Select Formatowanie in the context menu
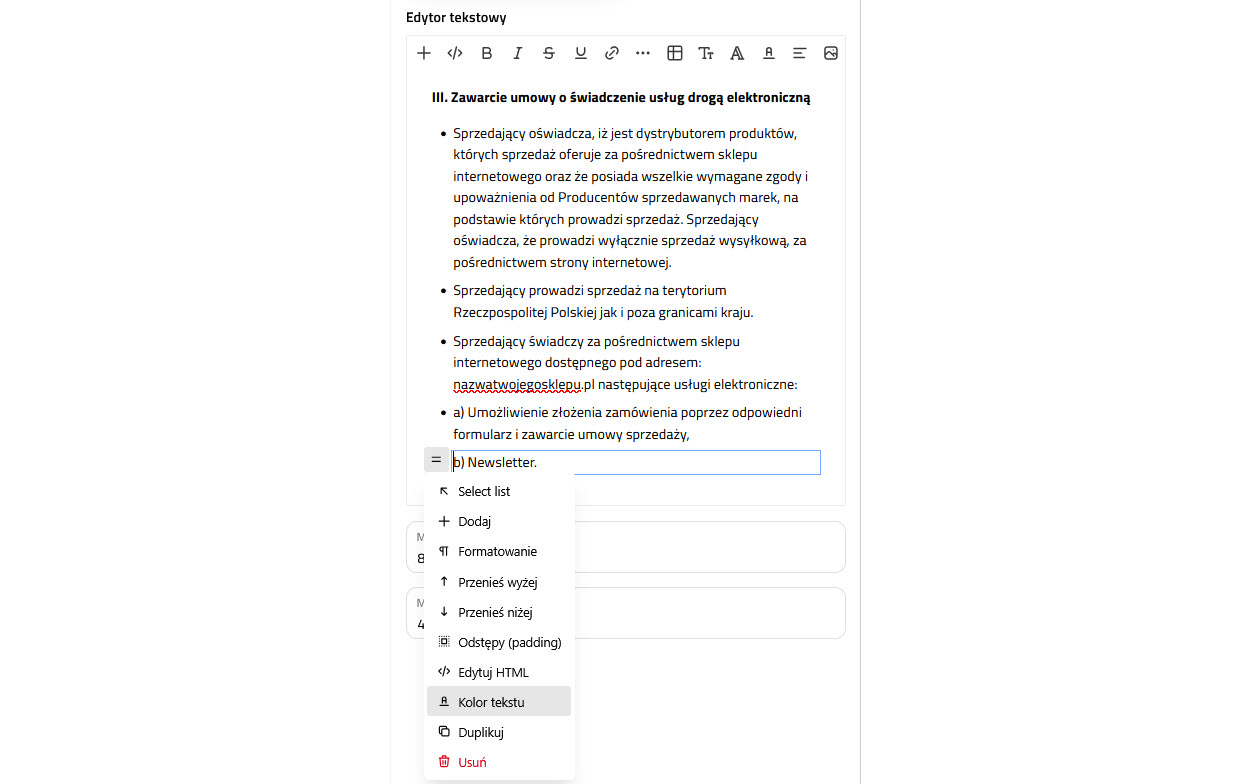Viewport: 1246px width, 784px height. point(497,551)
